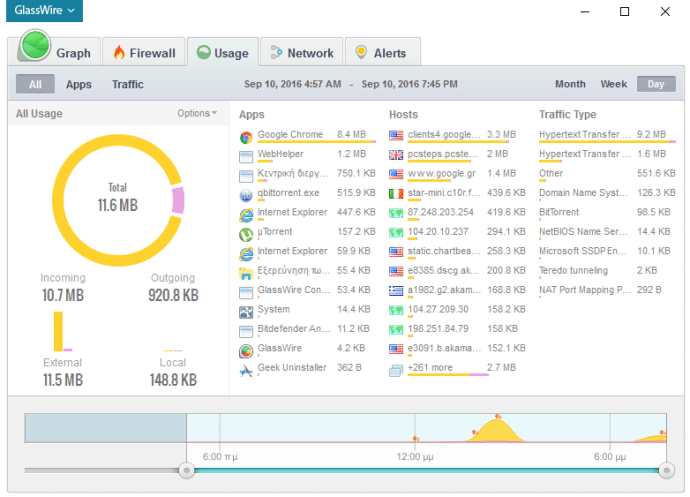Select the Traffic usage filter

point(128,84)
